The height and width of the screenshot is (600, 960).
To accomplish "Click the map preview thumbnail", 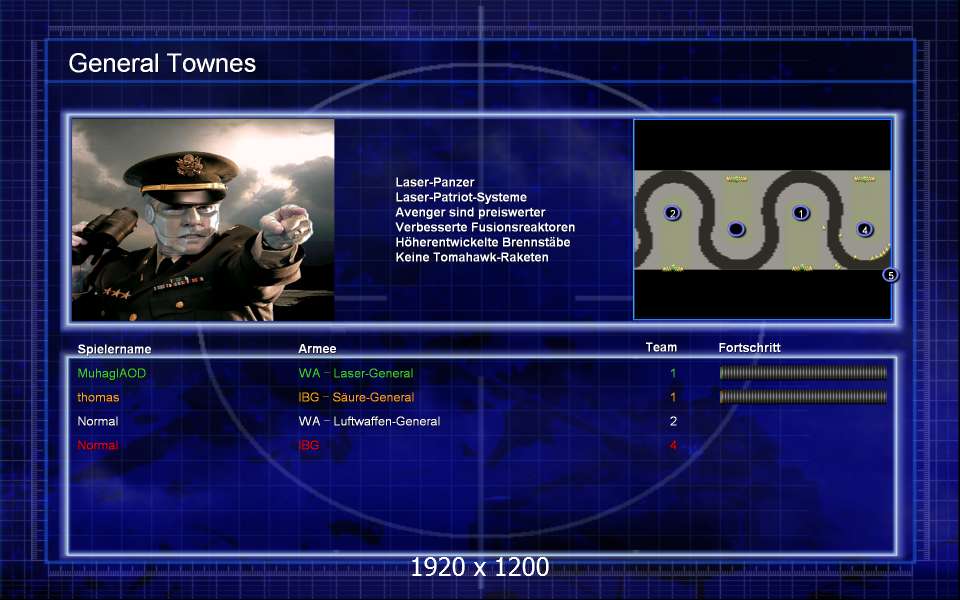I will click(x=762, y=219).
